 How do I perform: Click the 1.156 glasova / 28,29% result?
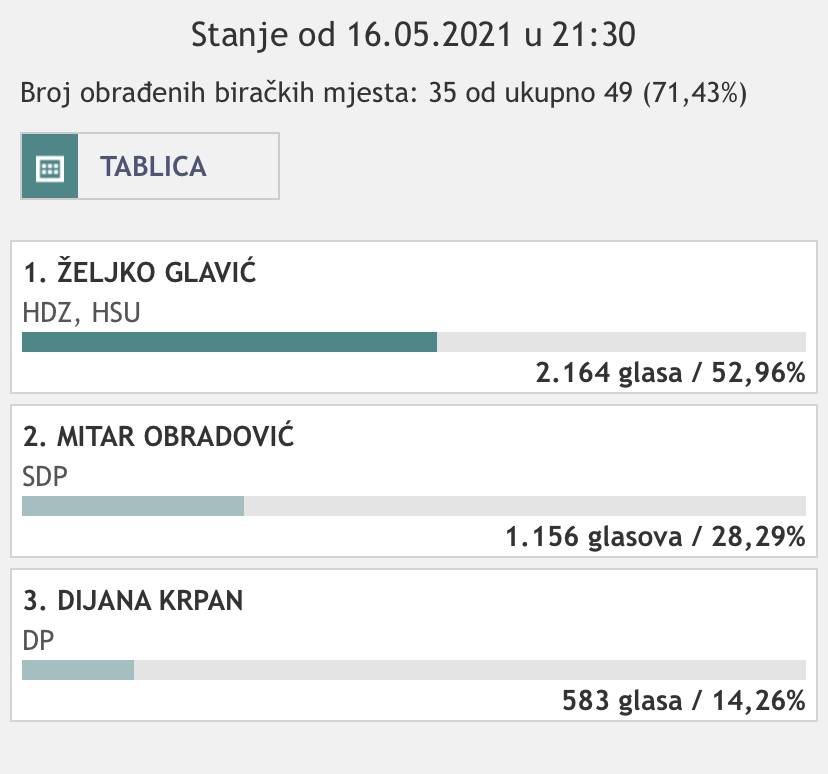(655, 537)
